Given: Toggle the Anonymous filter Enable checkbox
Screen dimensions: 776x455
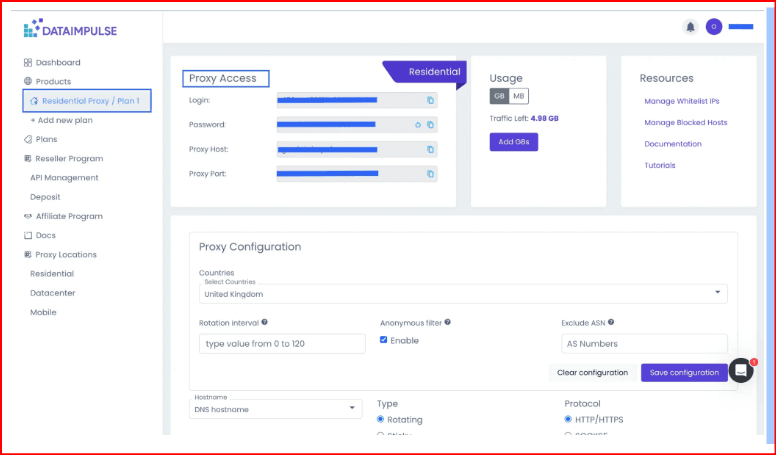Looking at the screenshot, I should click(x=384, y=340).
